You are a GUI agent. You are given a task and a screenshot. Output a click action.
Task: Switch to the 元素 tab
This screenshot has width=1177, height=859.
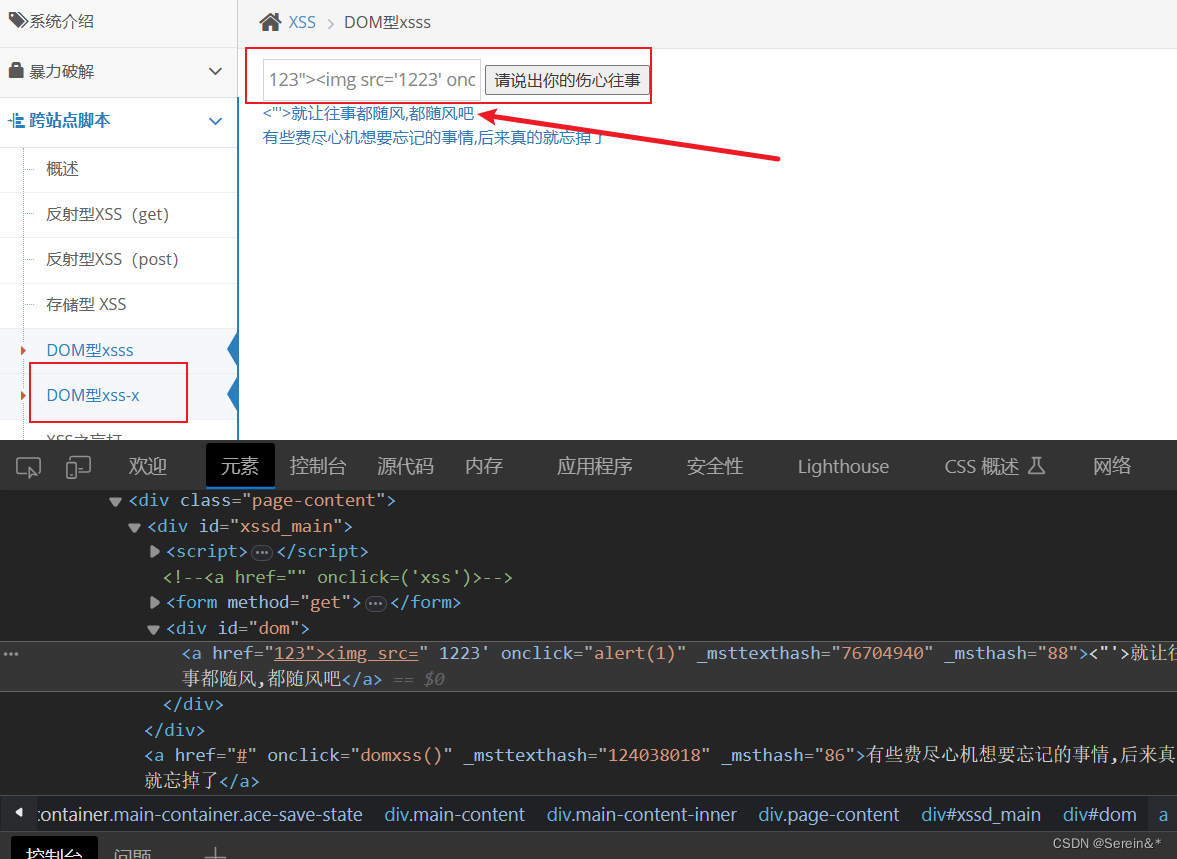240,466
